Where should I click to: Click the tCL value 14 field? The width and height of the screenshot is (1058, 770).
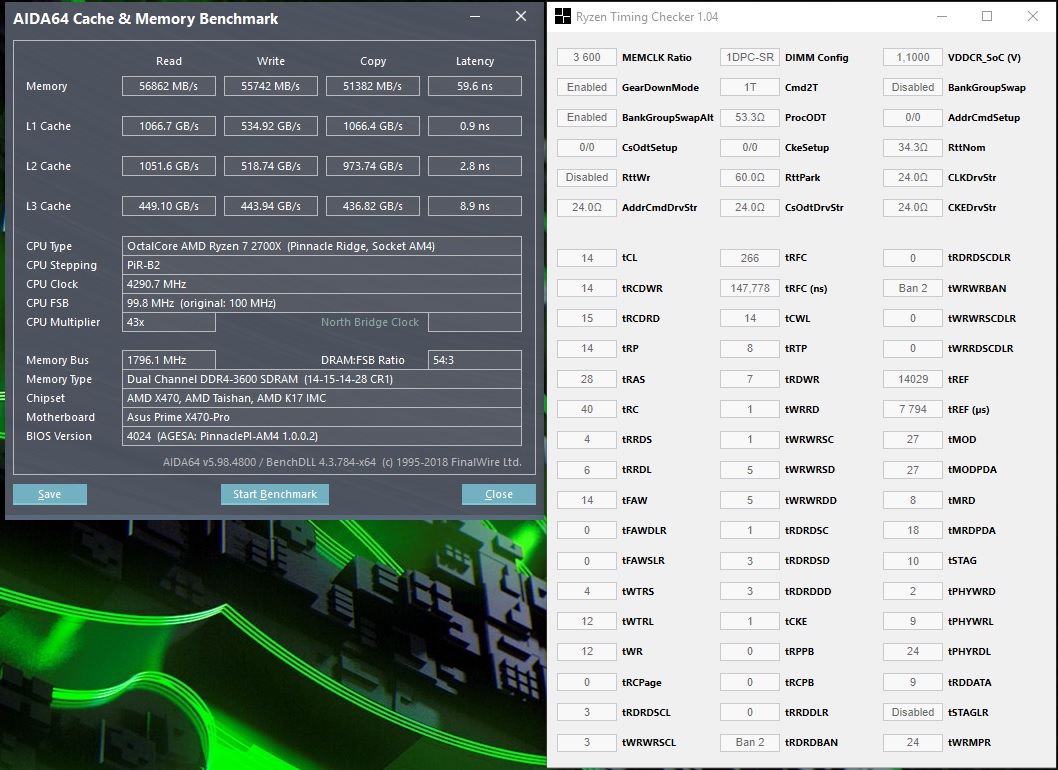click(586, 258)
